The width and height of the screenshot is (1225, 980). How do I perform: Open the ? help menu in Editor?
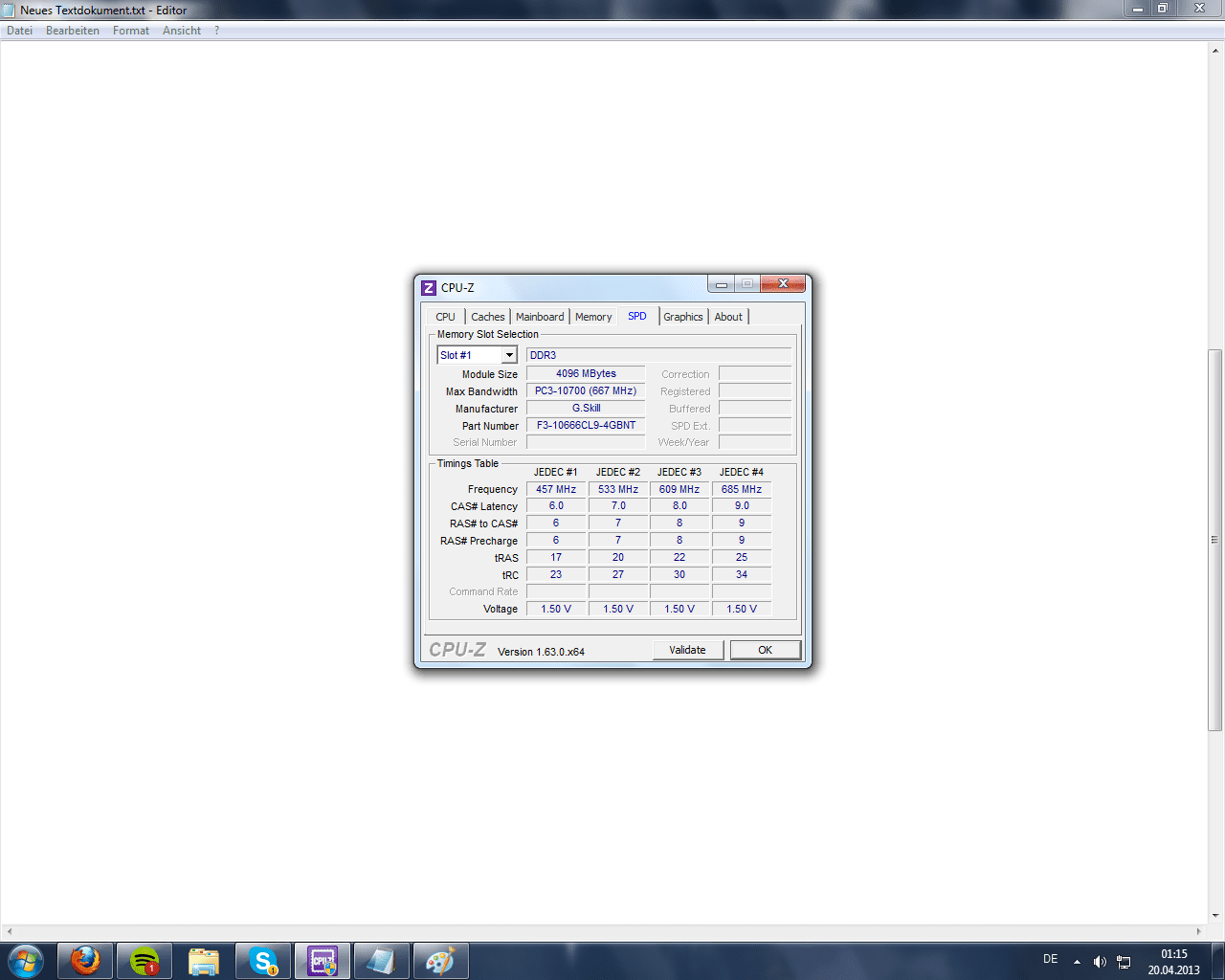[217, 31]
